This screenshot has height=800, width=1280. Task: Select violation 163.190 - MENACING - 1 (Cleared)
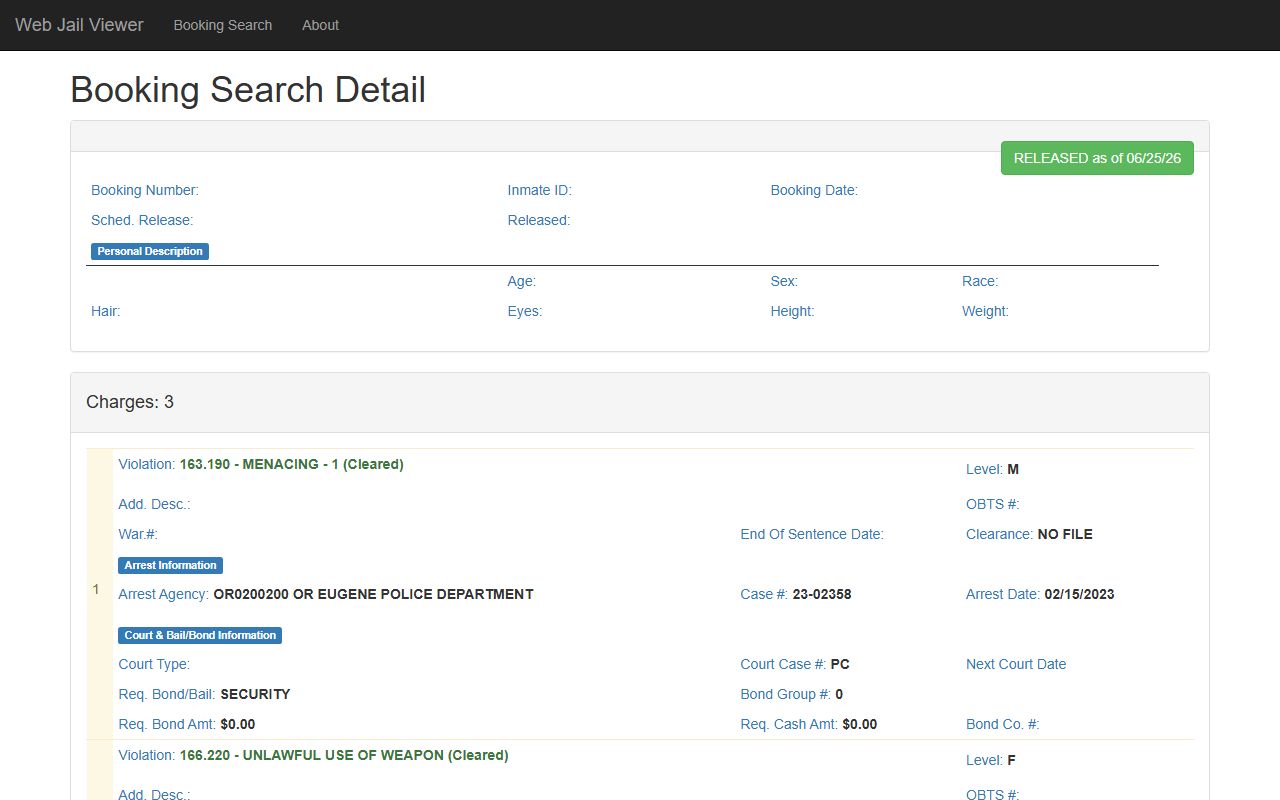(x=292, y=464)
